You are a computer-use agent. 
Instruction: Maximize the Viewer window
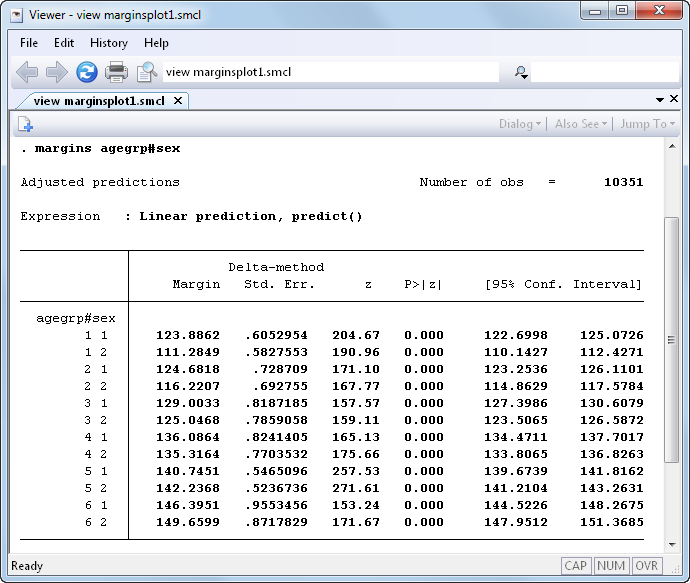[622, 11]
